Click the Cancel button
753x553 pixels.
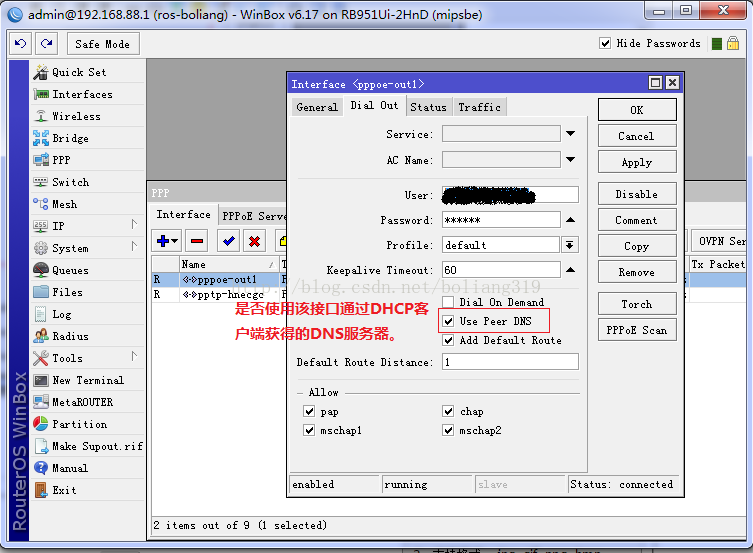click(x=637, y=136)
